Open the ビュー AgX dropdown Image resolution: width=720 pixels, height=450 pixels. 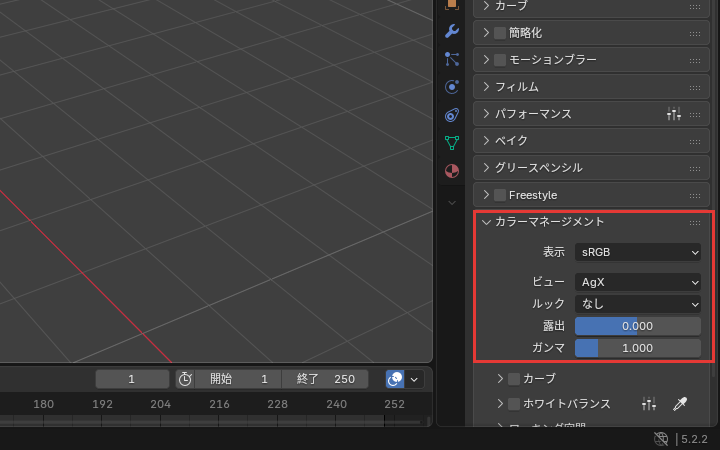[638, 282]
